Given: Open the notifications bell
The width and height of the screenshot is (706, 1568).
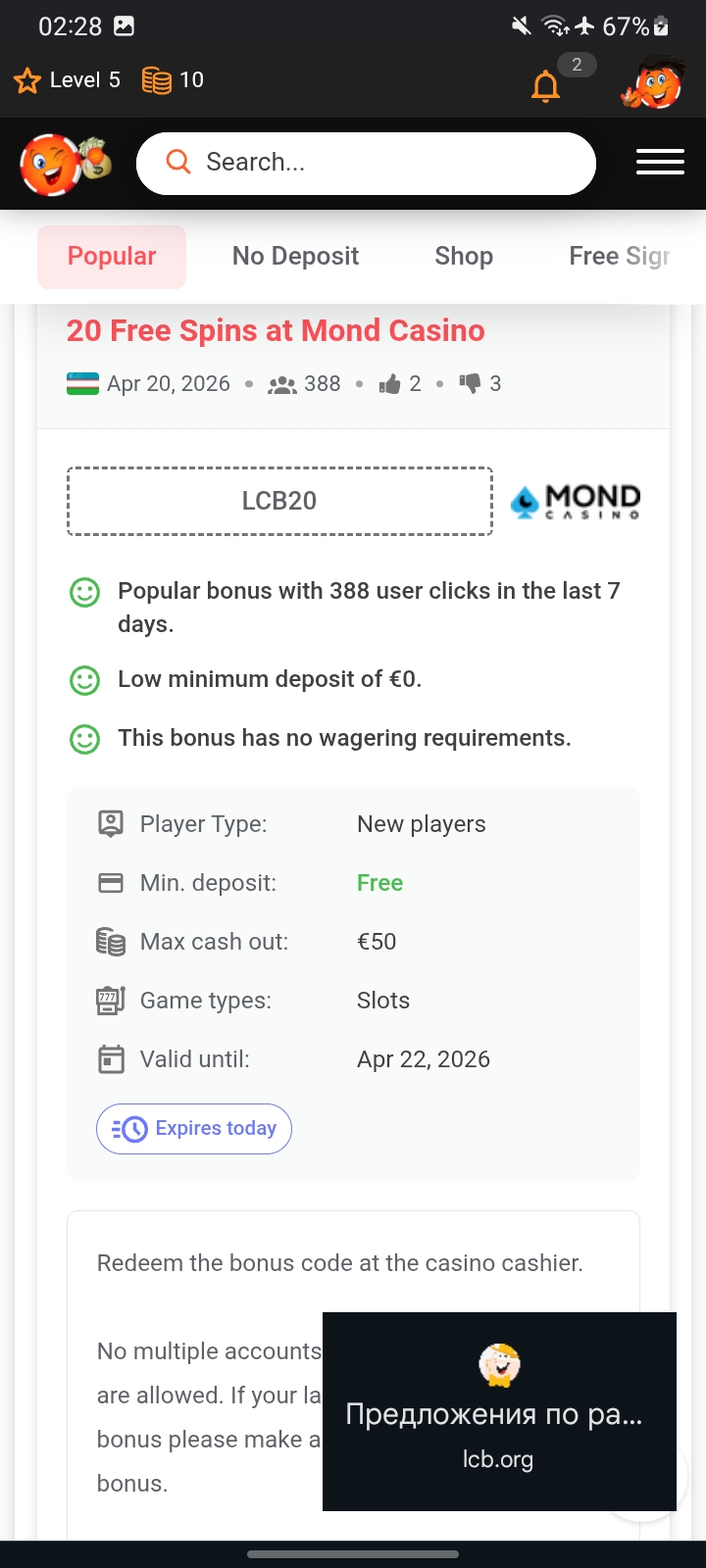Looking at the screenshot, I should tap(545, 86).
